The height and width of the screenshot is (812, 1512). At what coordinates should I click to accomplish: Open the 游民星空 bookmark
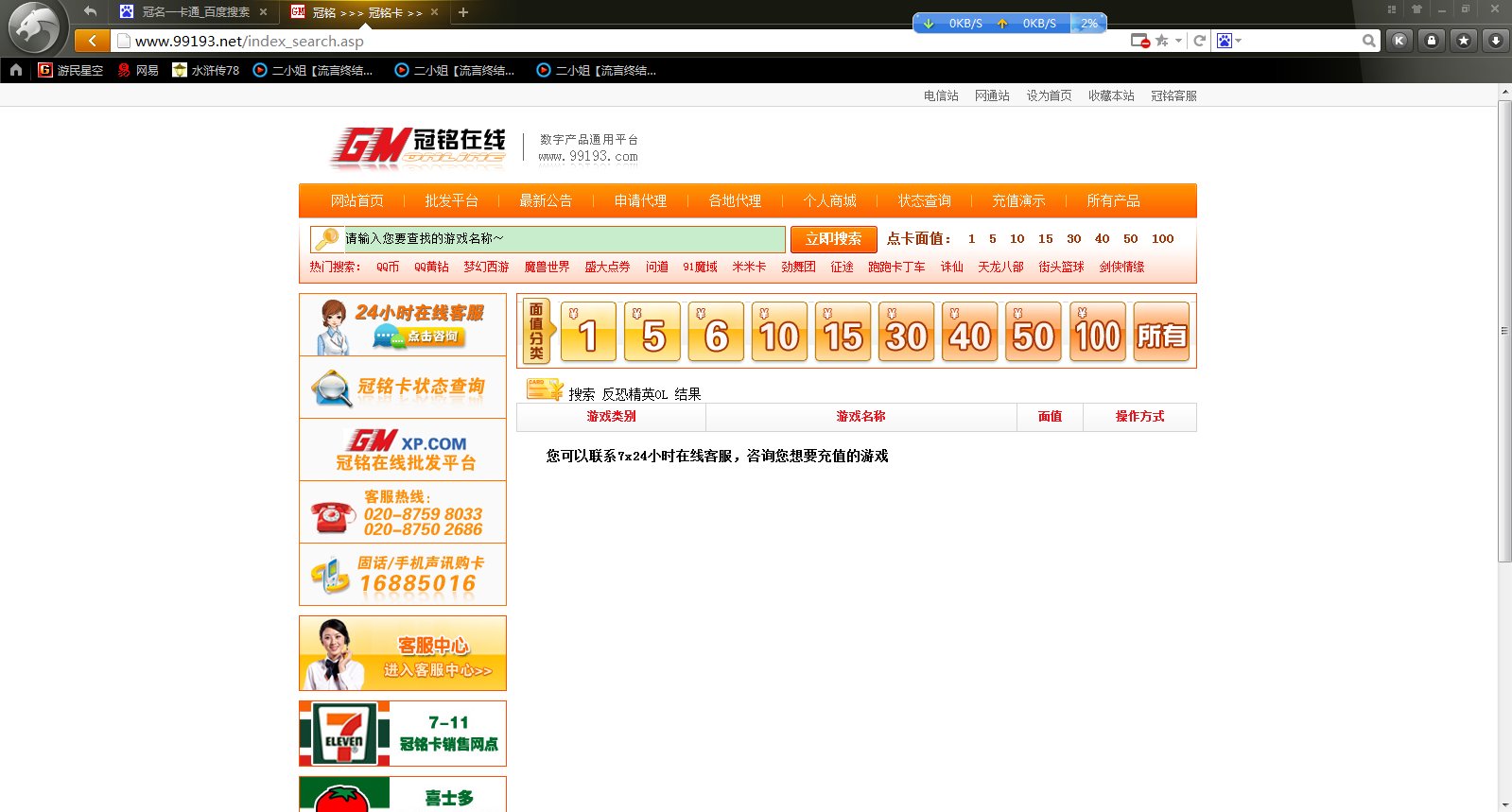click(71, 70)
